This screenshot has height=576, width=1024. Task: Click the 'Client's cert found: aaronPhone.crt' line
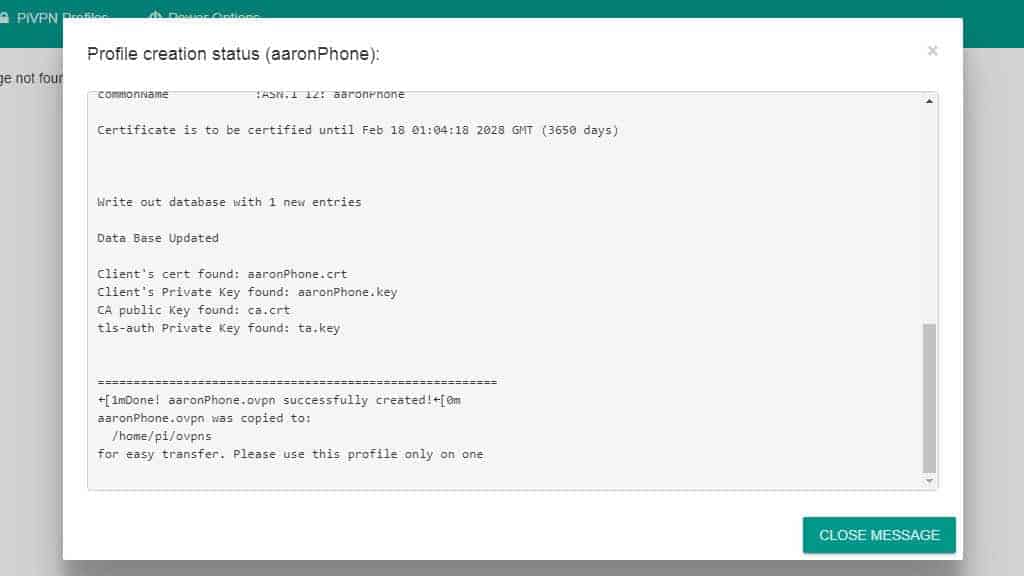point(222,274)
